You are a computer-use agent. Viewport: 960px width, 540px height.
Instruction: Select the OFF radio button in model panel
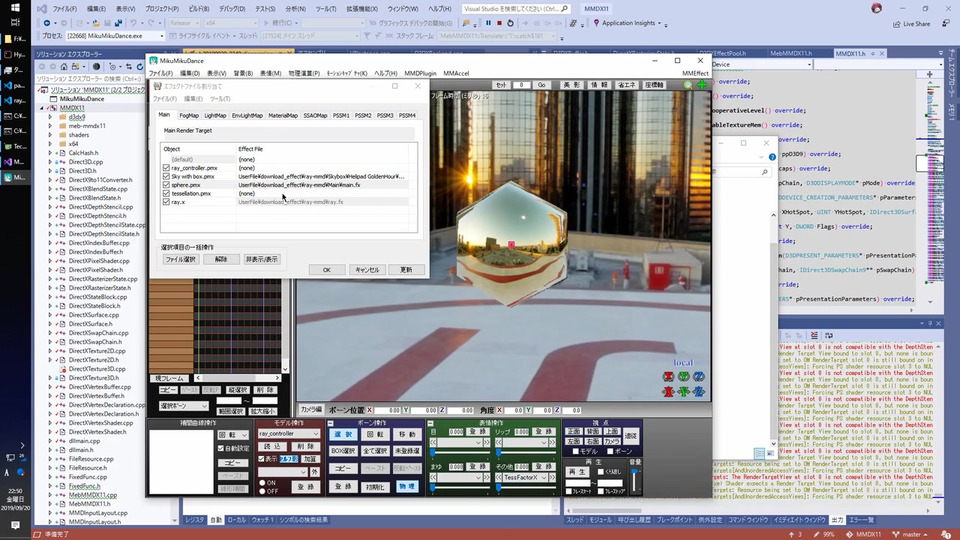tap(263, 491)
